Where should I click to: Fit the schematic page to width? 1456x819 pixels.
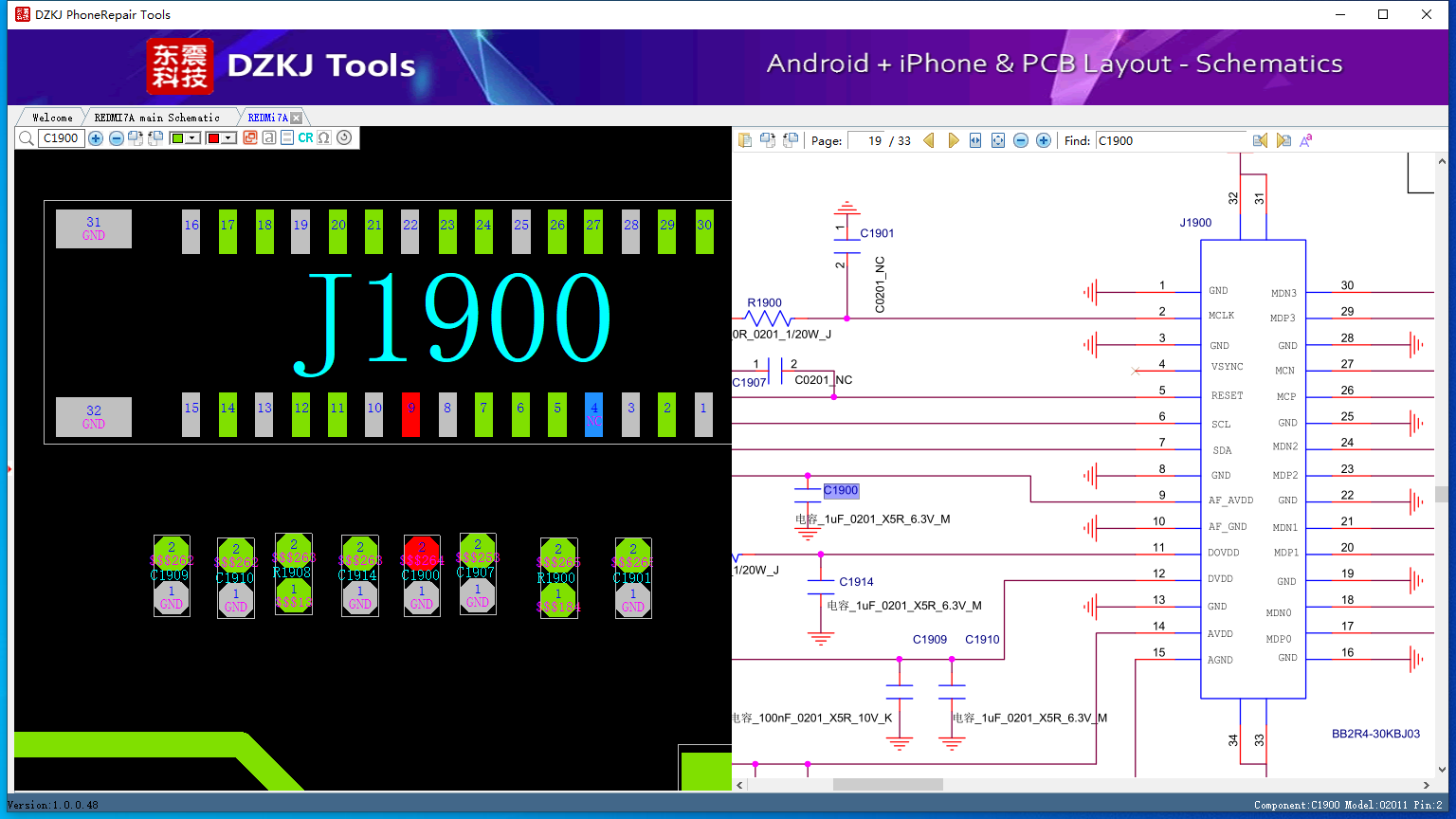click(975, 140)
